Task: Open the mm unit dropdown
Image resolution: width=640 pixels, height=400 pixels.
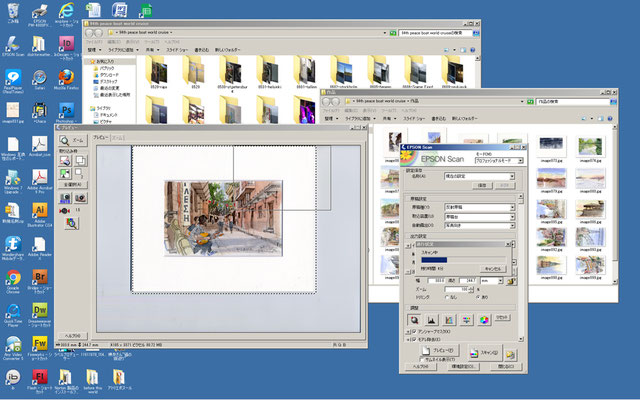Action: [x=491, y=281]
